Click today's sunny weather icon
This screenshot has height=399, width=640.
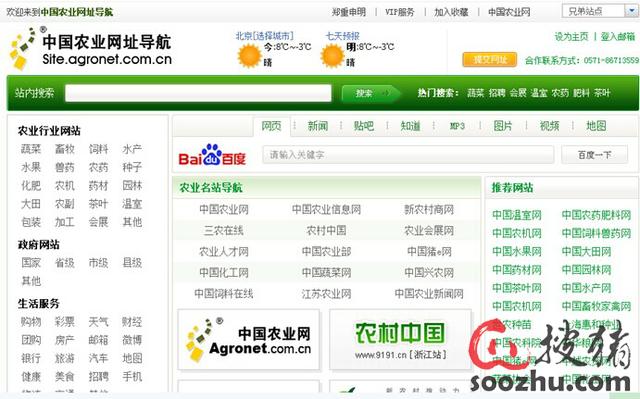pos(249,56)
